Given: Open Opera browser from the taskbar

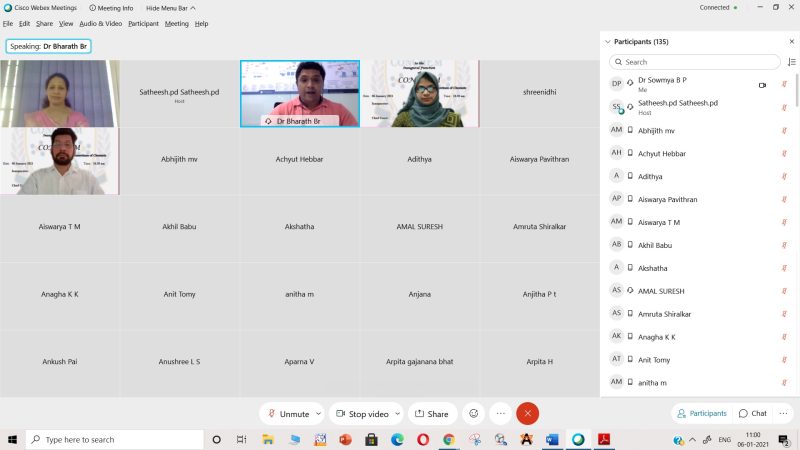Looking at the screenshot, I should pyautogui.click(x=422, y=439).
